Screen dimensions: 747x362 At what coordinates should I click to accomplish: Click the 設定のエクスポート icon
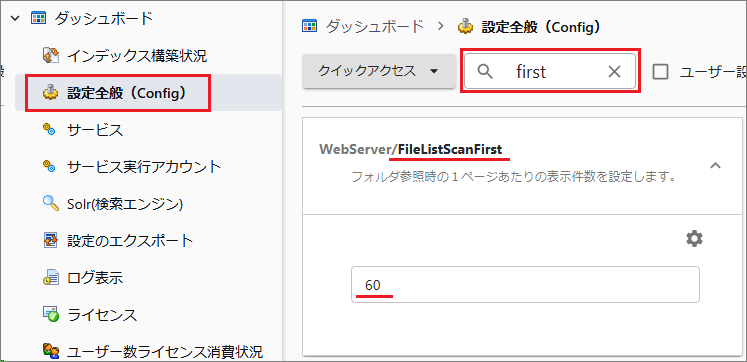tap(50, 240)
